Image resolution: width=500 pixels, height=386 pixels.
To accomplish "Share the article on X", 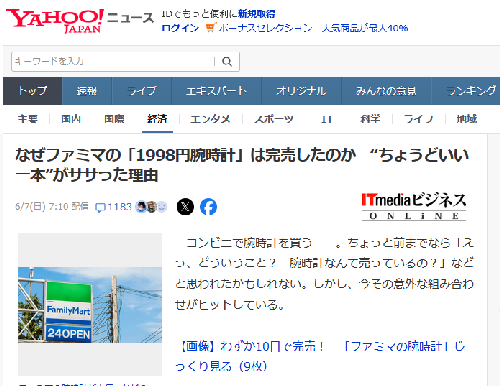I will 185,207.
